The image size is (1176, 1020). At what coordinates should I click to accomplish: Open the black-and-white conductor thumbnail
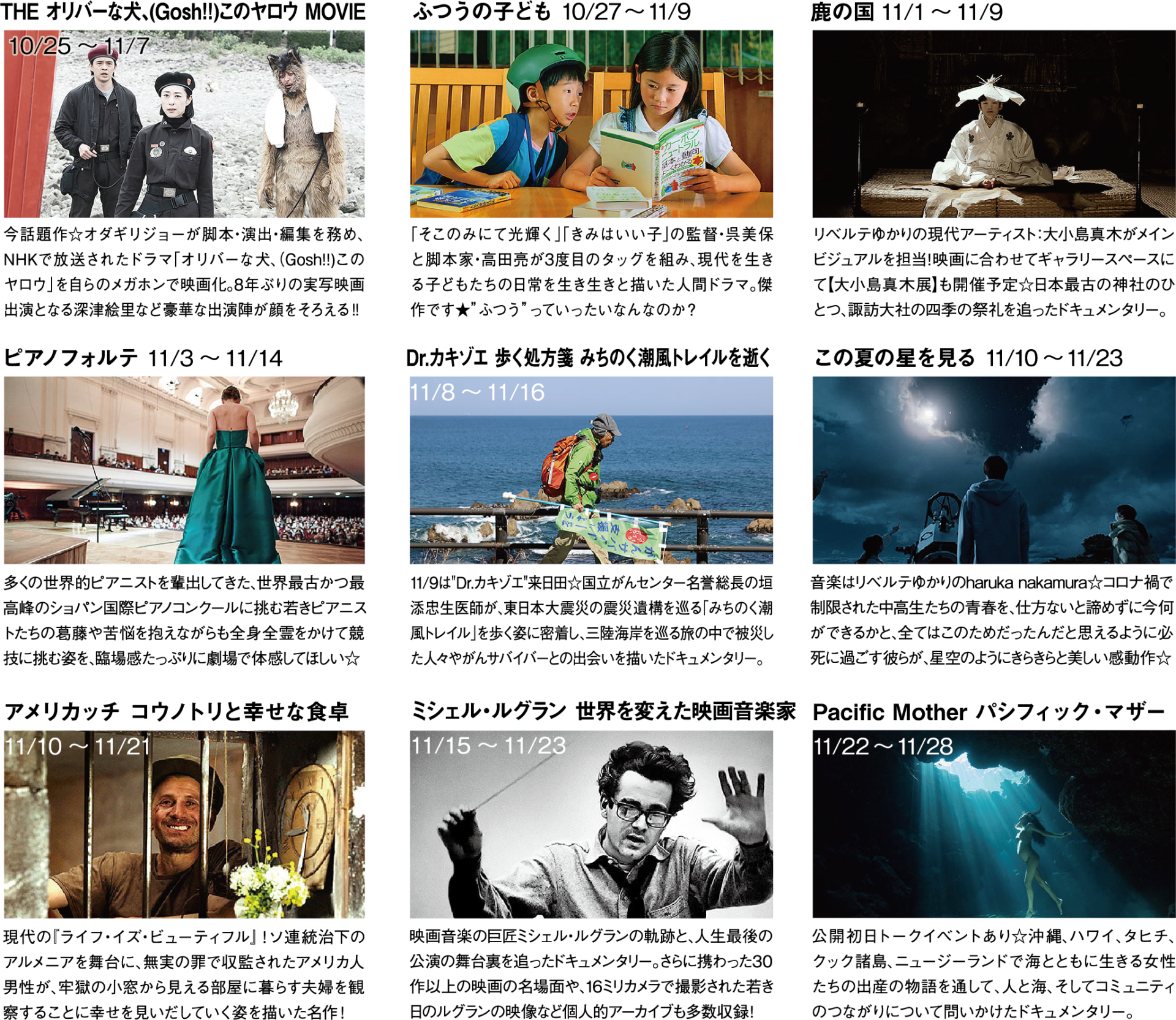(x=591, y=824)
